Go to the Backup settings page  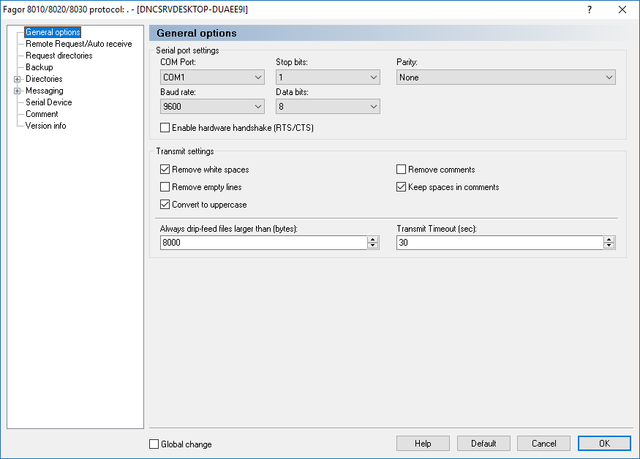pyautogui.click(x=39, y=67)
